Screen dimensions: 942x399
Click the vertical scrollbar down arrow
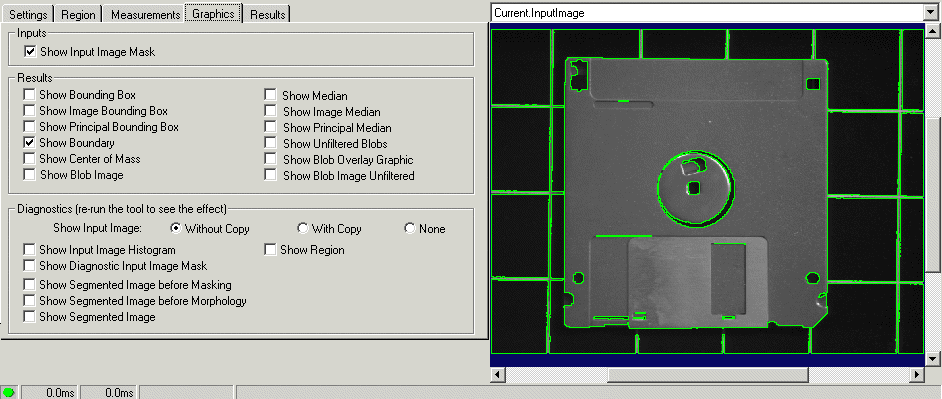(x=932, y=359)
